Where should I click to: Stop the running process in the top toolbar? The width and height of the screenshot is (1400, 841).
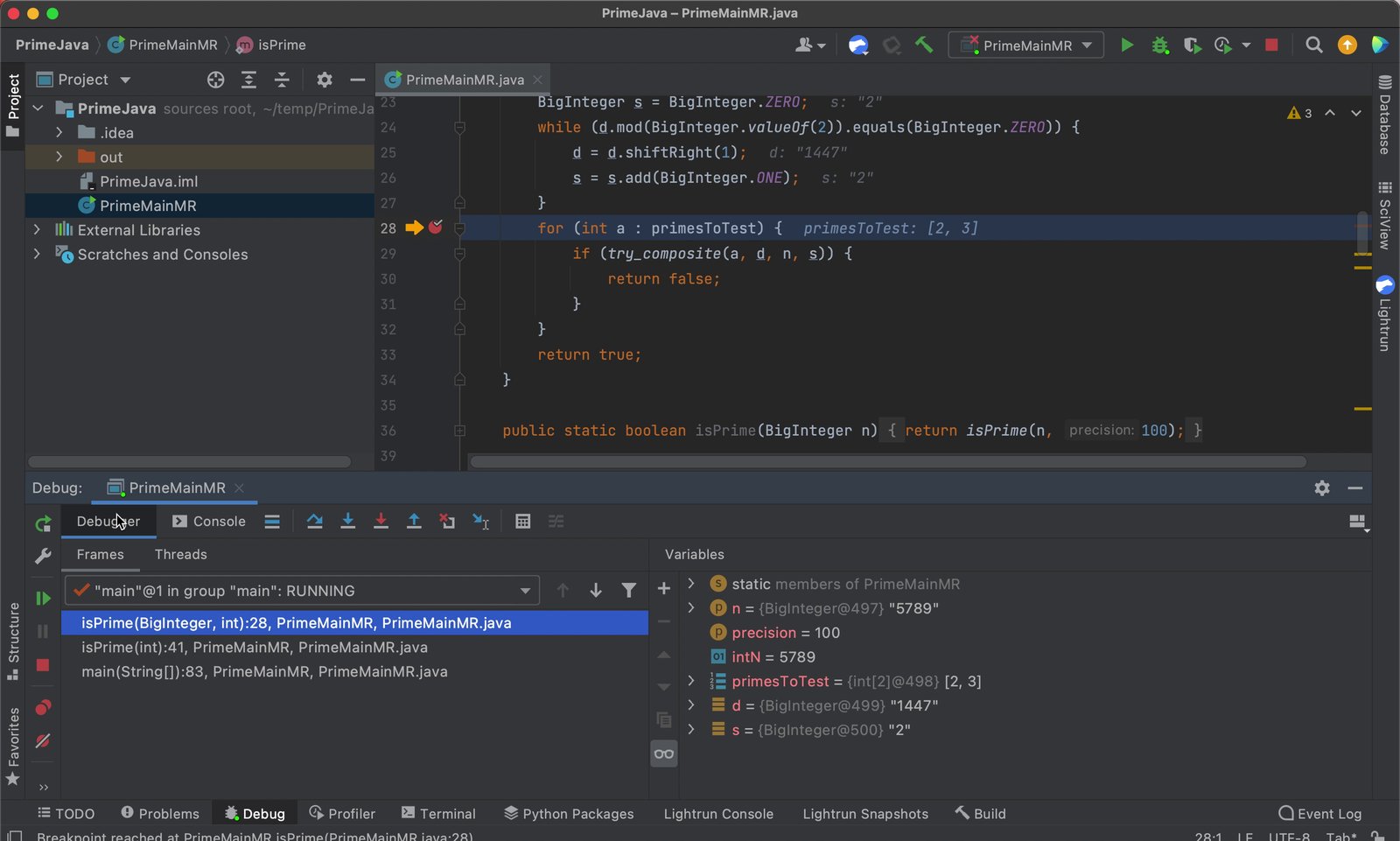click(x=1272, y=45)
